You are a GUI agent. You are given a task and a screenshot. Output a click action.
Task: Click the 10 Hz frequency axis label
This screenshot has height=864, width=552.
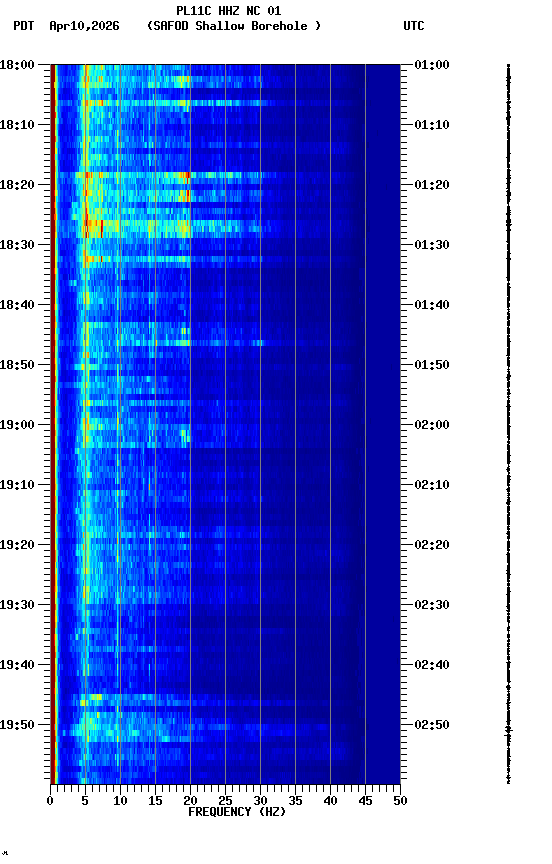120,801
